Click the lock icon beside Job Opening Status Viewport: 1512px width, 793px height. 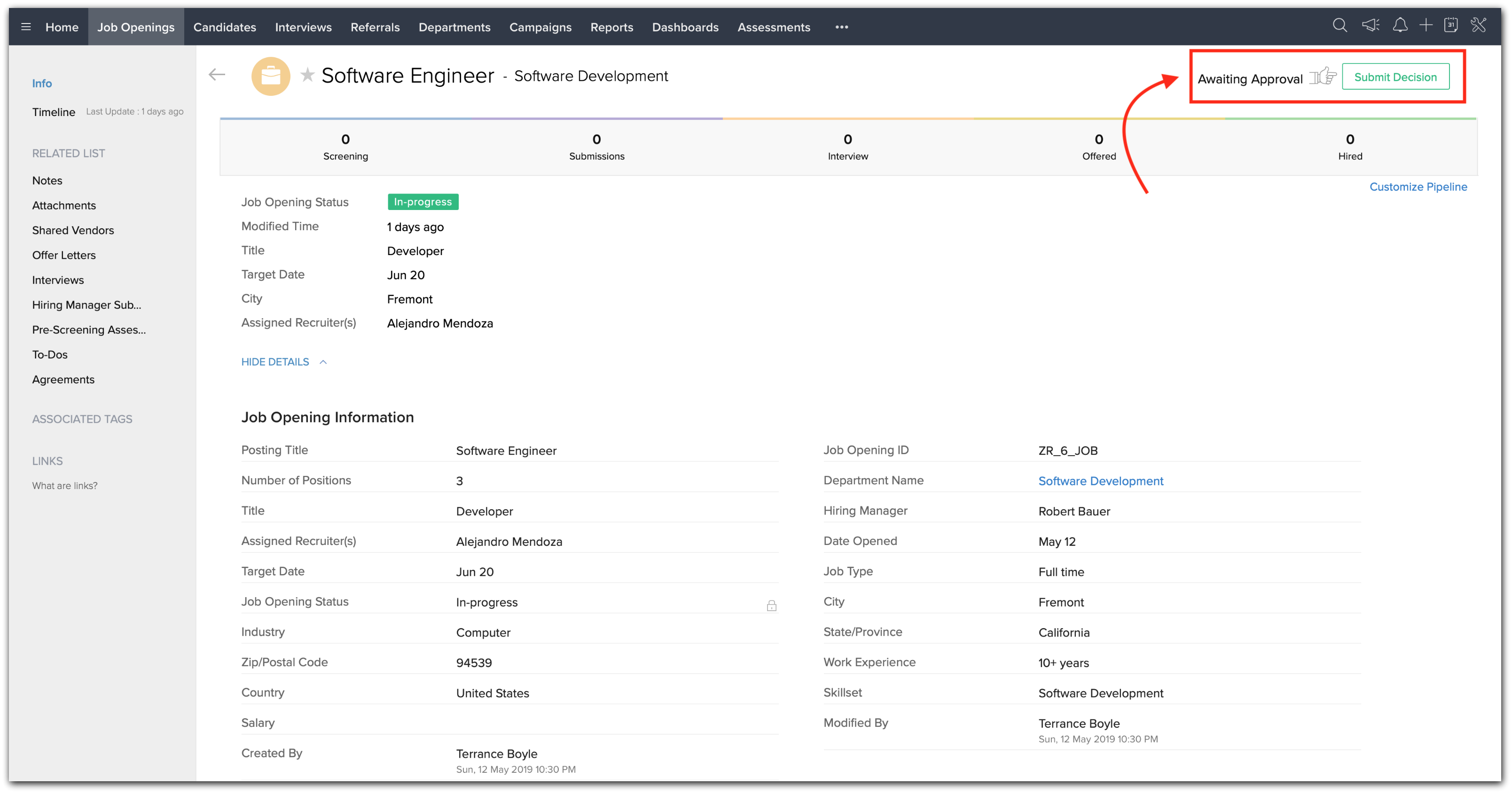click(x=771, y=605)
